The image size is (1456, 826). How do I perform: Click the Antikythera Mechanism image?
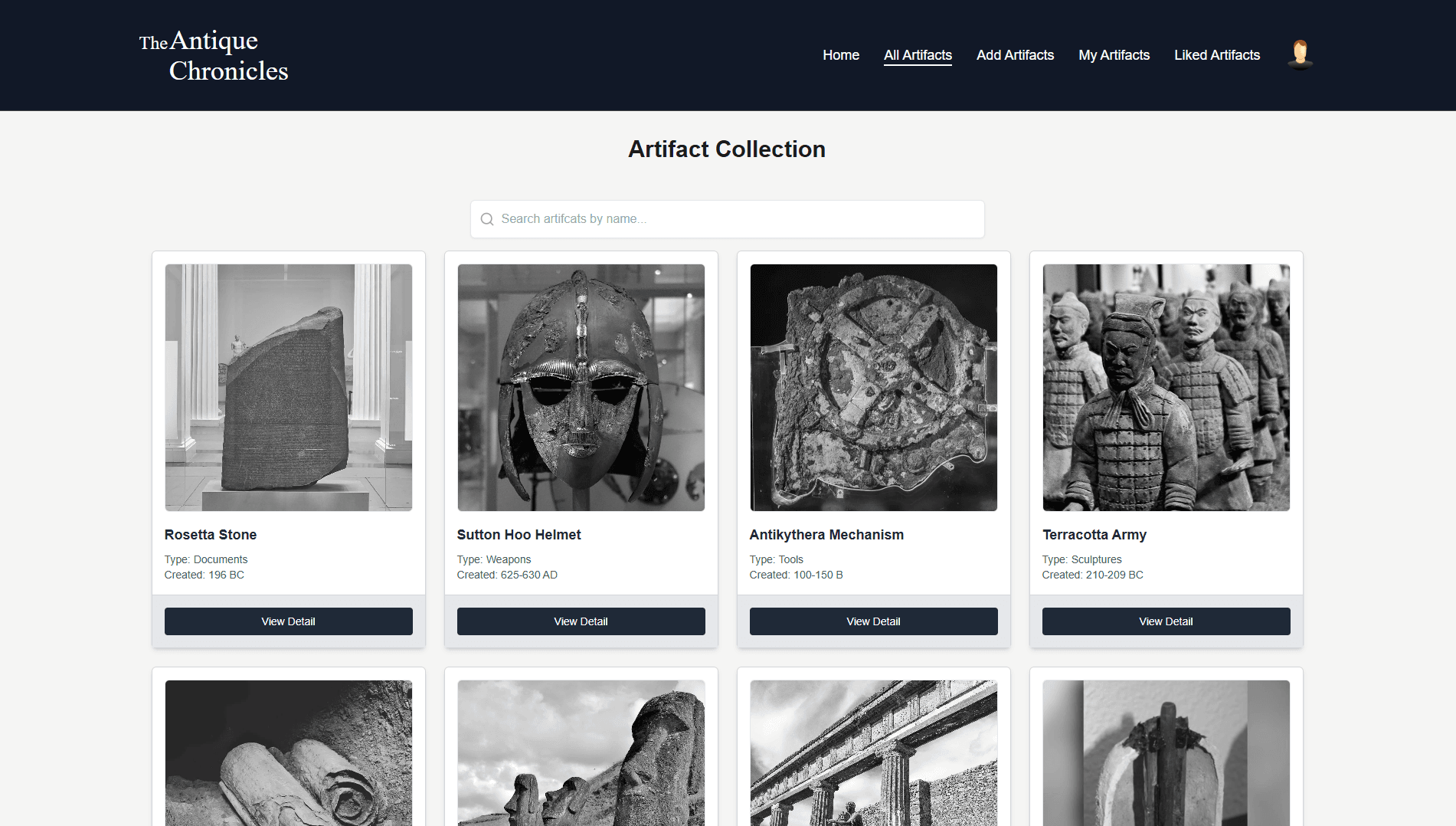[x=873, y=388]
